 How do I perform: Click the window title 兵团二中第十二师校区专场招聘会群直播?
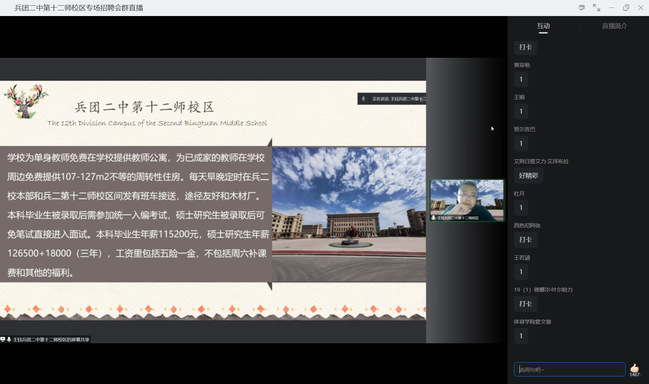click(x=79, y=8)
